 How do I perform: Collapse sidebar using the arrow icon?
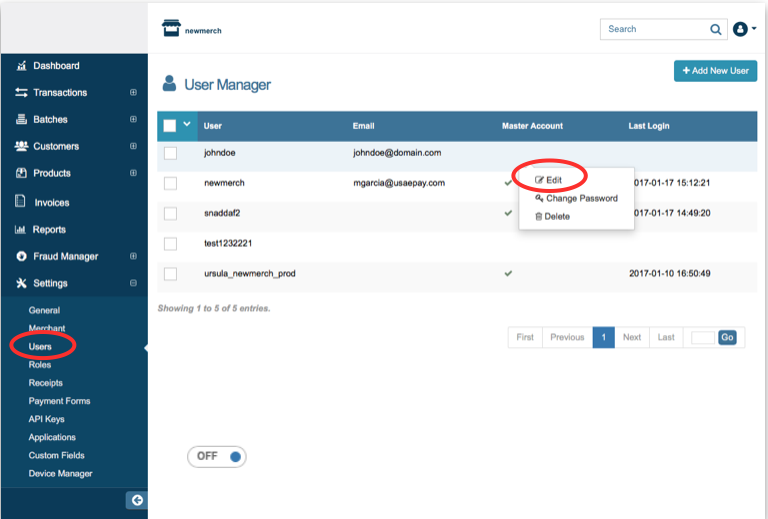pos(138,500)
